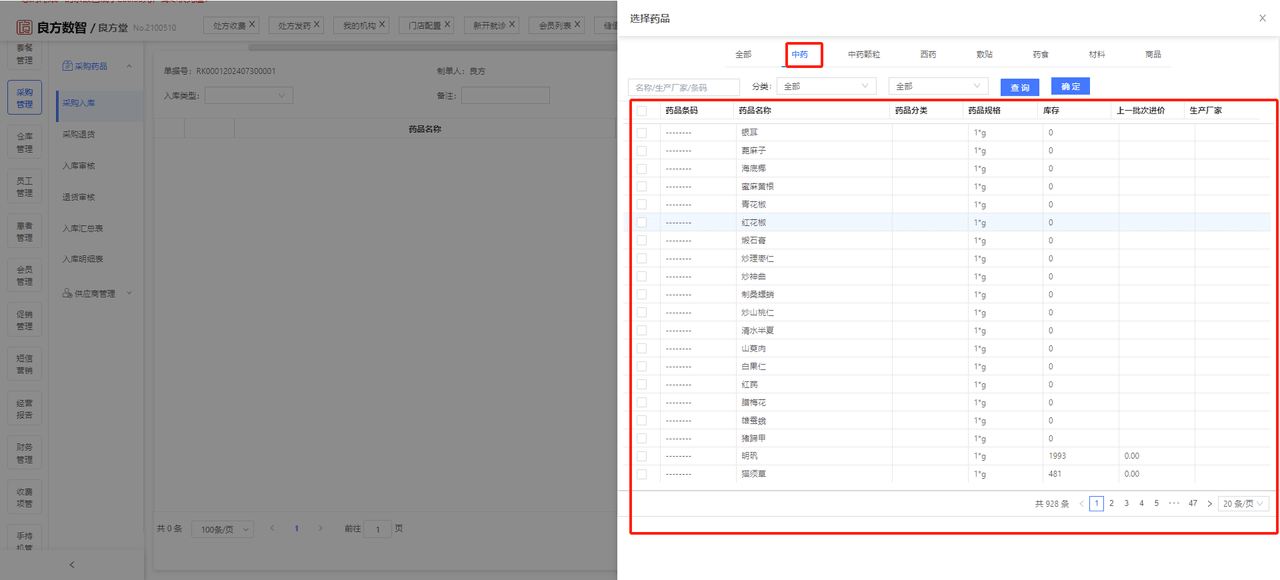The image size is (1280, 580).
Task: Open the 分类 dropdown showing 全部
Action: [x=826, y=87]
